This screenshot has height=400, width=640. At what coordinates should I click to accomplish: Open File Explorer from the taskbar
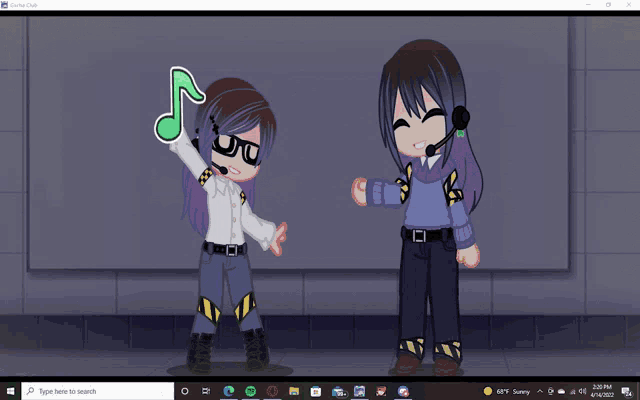pos(294,391)
